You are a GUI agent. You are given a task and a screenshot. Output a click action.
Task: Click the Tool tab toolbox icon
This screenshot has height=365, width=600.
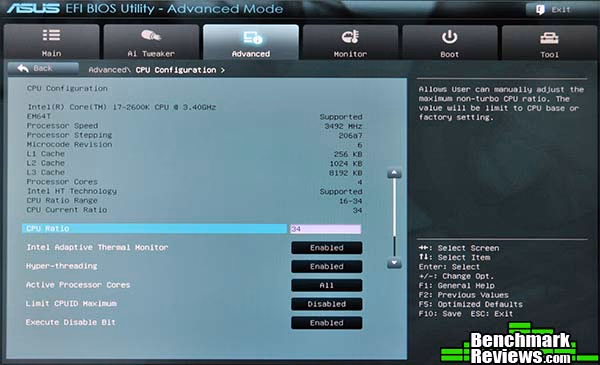(549, 38)
